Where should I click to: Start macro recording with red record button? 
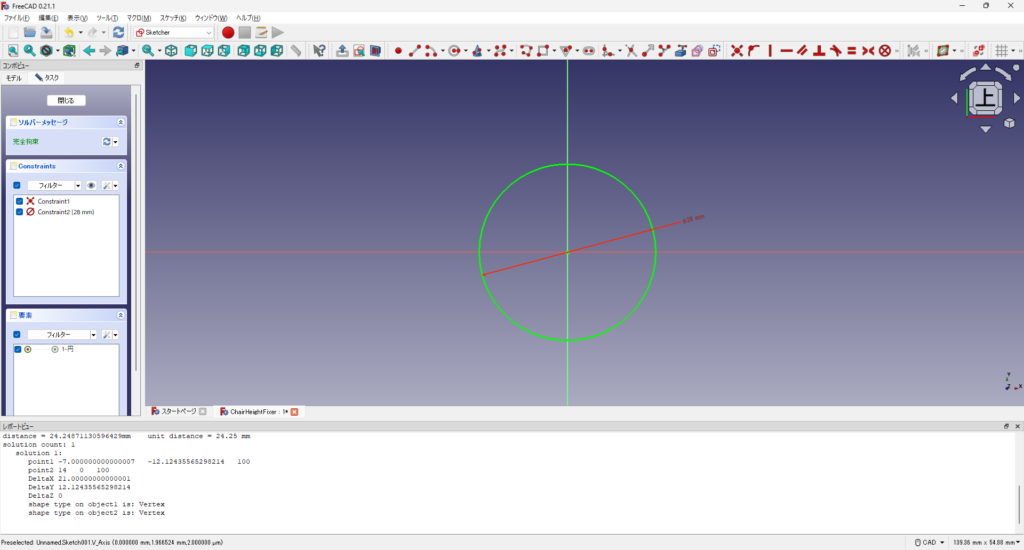(x=228, y=32)
